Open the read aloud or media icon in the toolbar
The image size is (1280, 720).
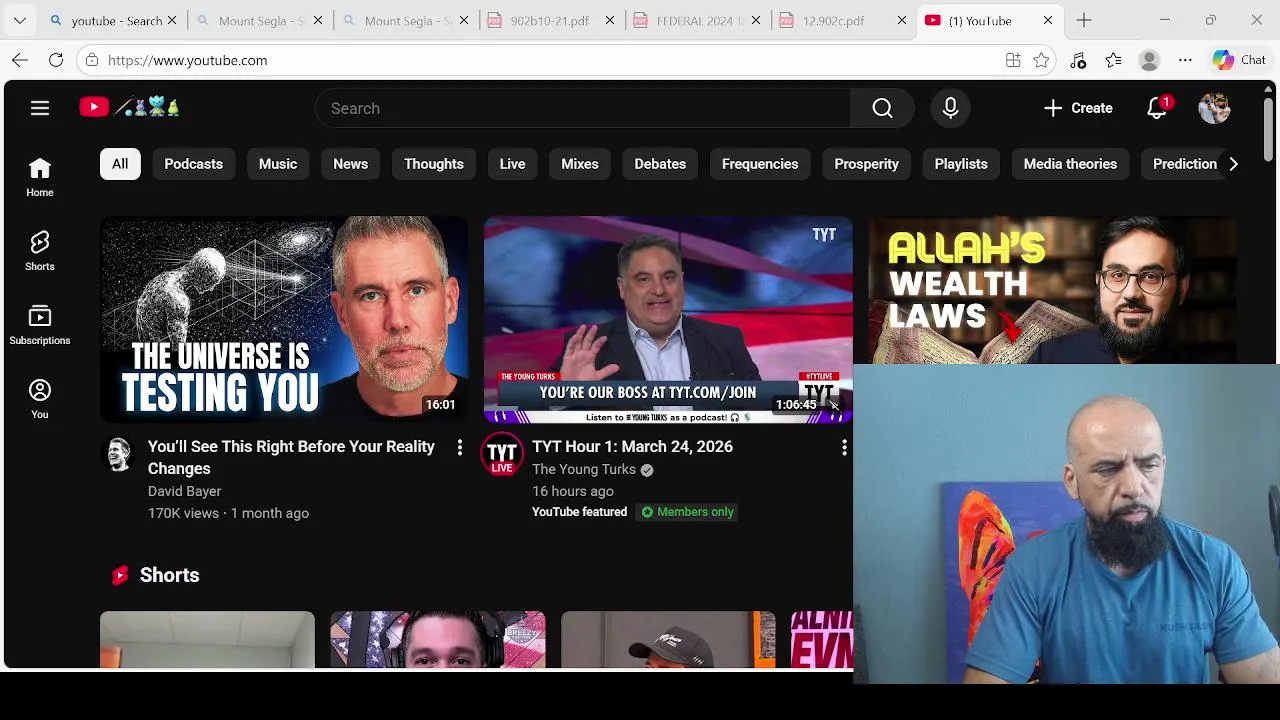pos(1077,60)
